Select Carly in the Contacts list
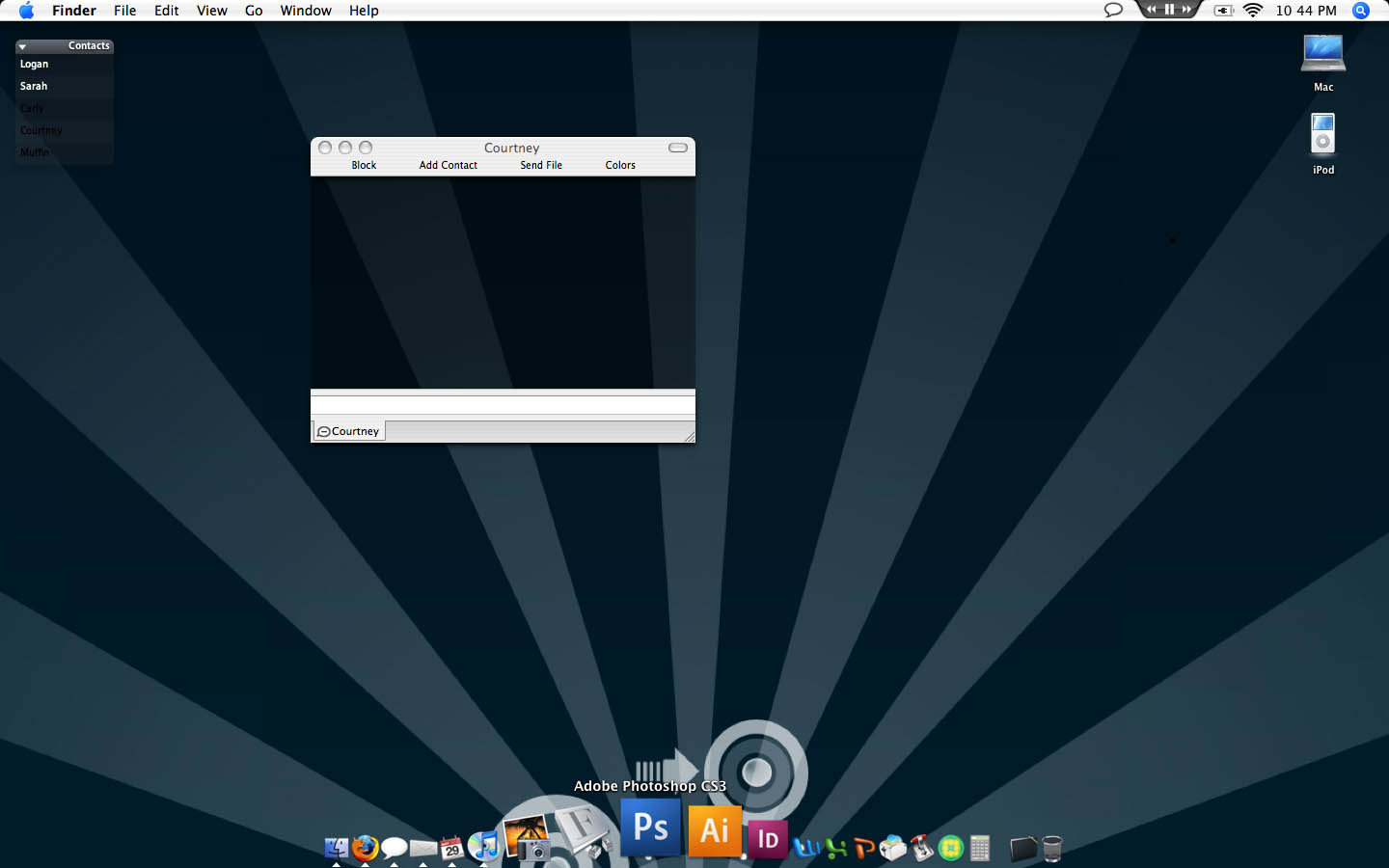 pyautogui.click(x=65, y=108)
